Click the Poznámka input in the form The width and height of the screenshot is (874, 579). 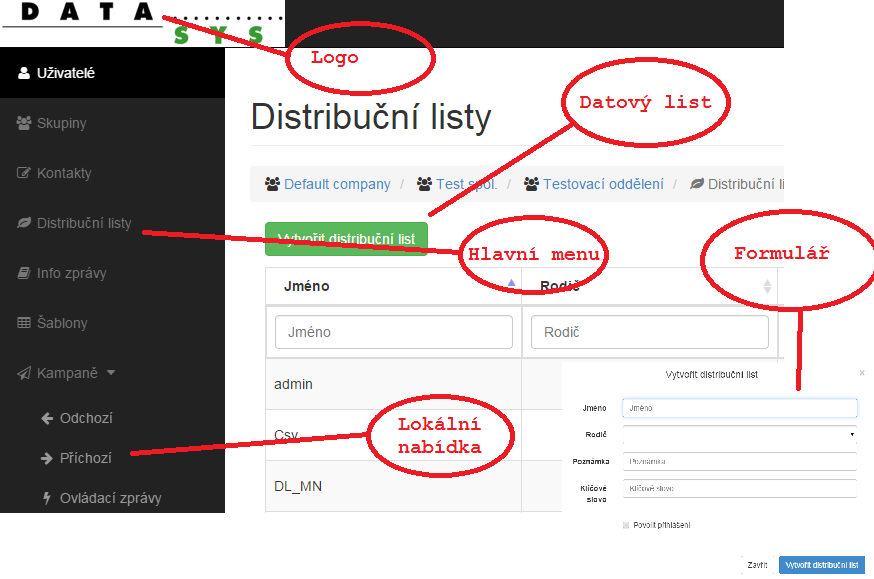[739, 461]
